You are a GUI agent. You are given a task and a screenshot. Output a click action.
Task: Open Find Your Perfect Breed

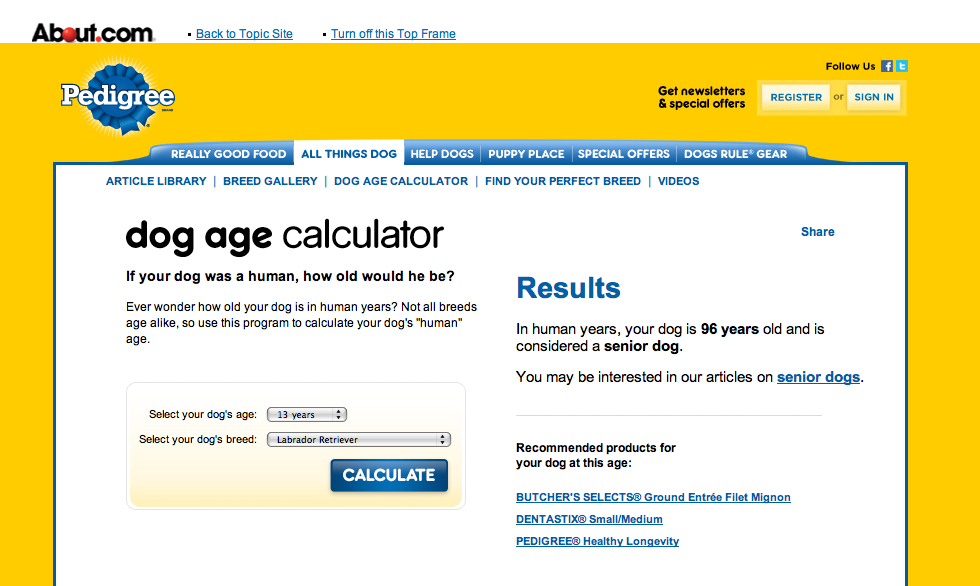(562, 181)
